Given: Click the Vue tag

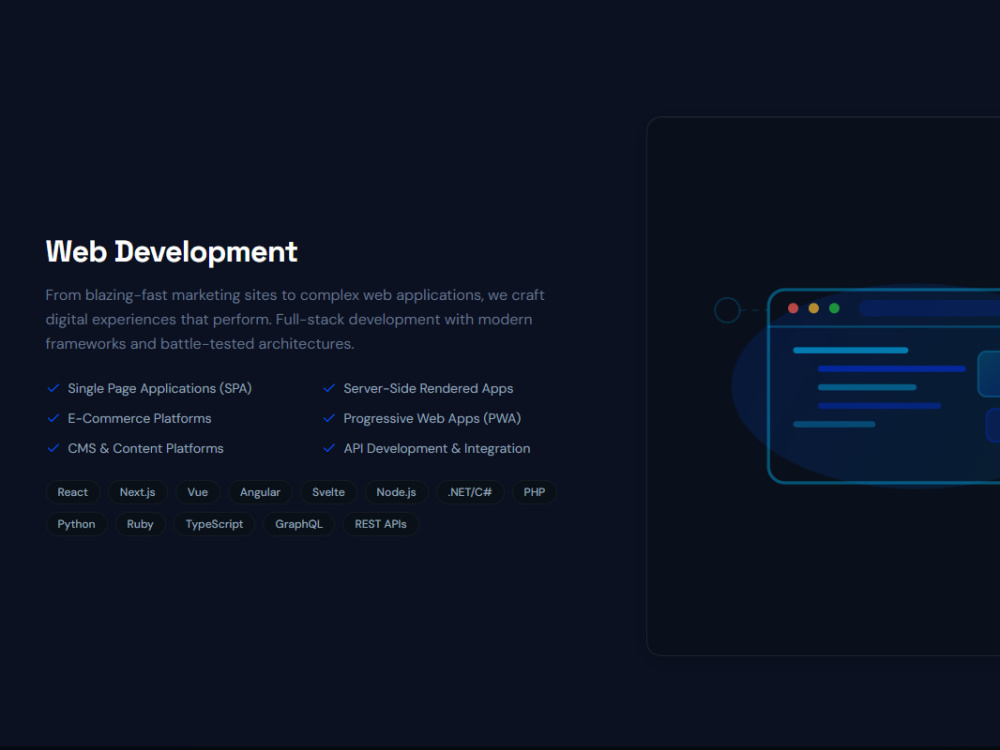Looking at the screenshot, I should [197, 492].
